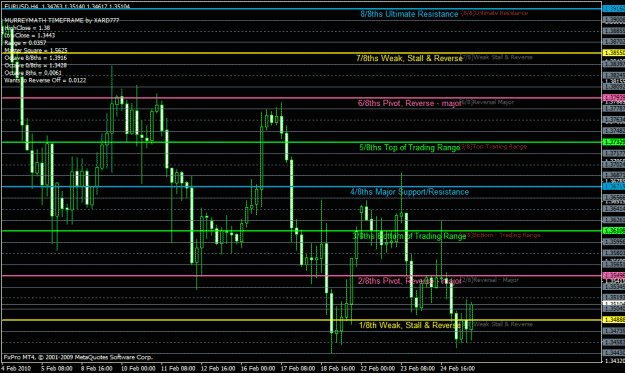Click the 'Murrey Square = 1.5625' line

pyautogui.click(x=35, y=50)
